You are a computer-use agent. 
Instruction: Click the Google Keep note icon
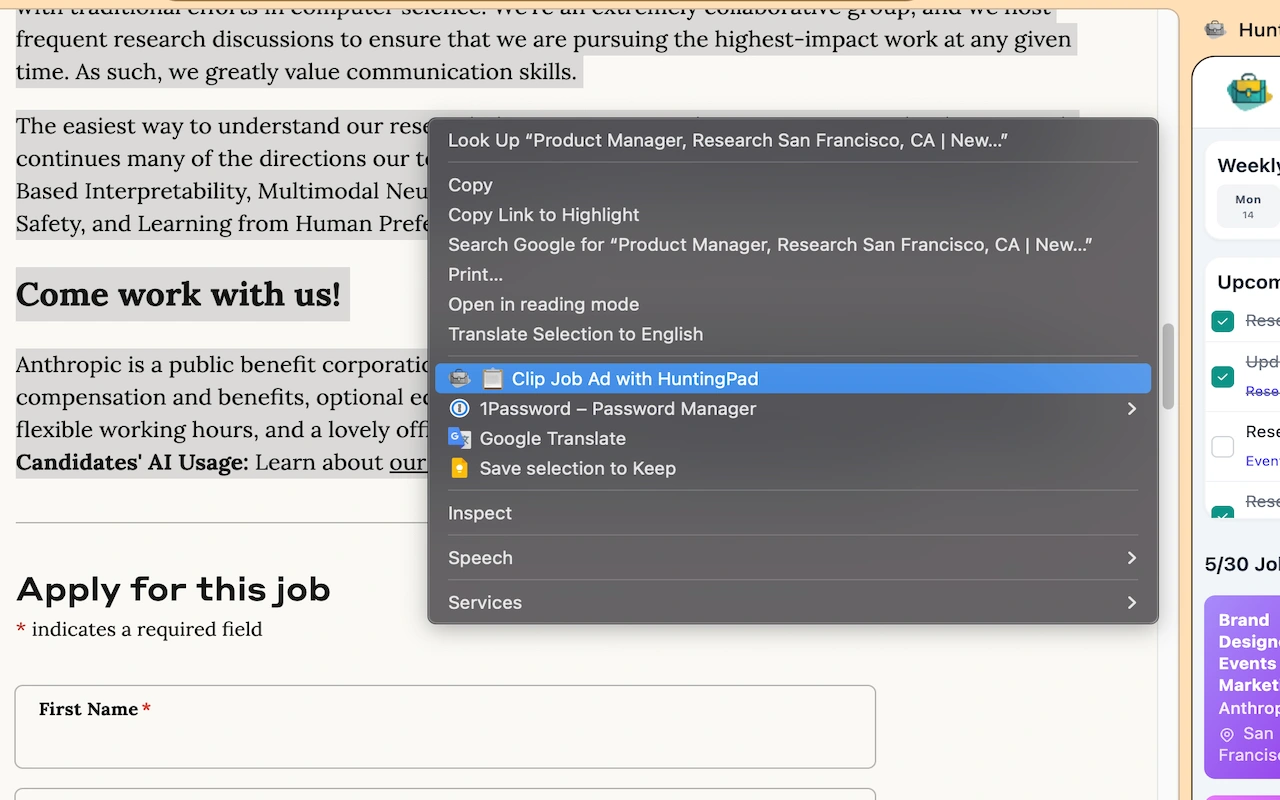(x=459, y=468)
